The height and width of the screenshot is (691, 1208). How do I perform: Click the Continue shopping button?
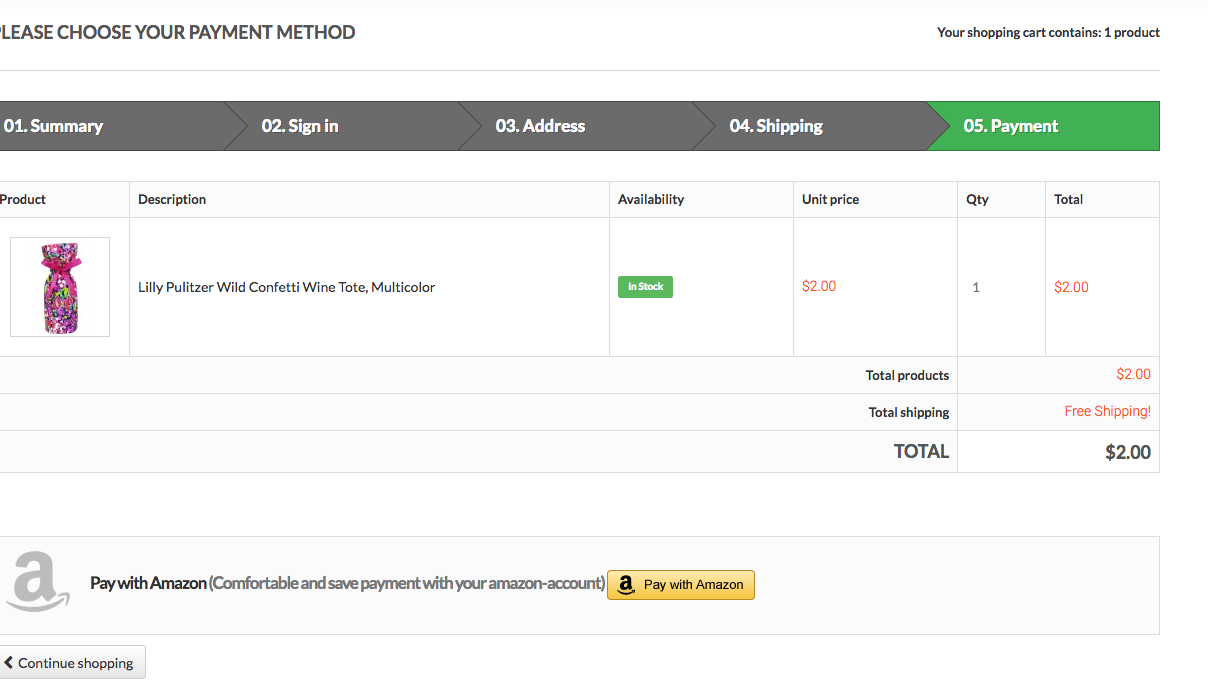(72, 662)
